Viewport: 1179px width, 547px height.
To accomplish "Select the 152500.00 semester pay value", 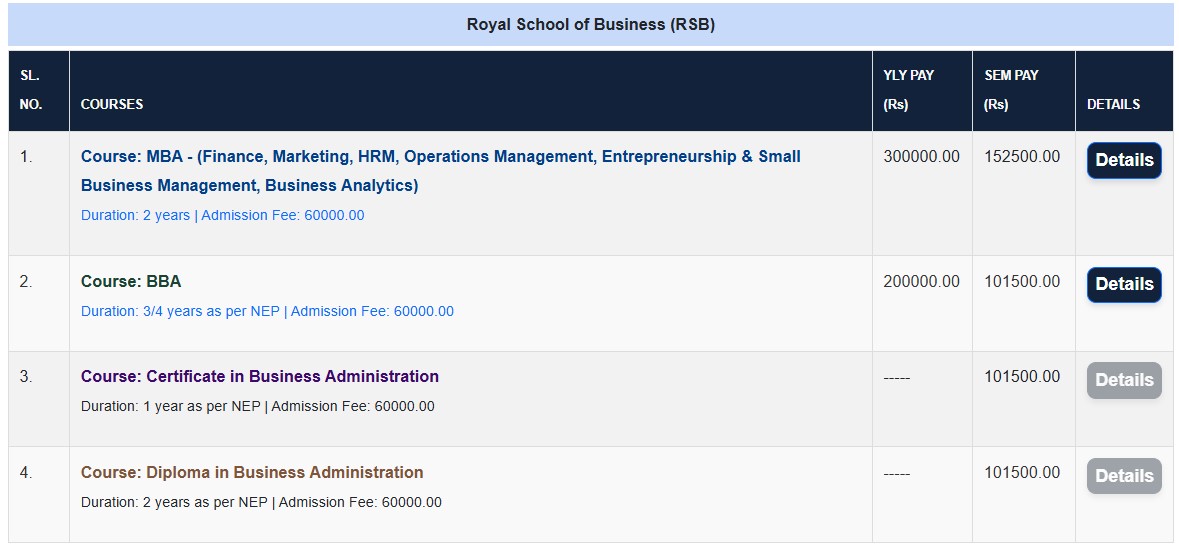I will pos(1022,157).
